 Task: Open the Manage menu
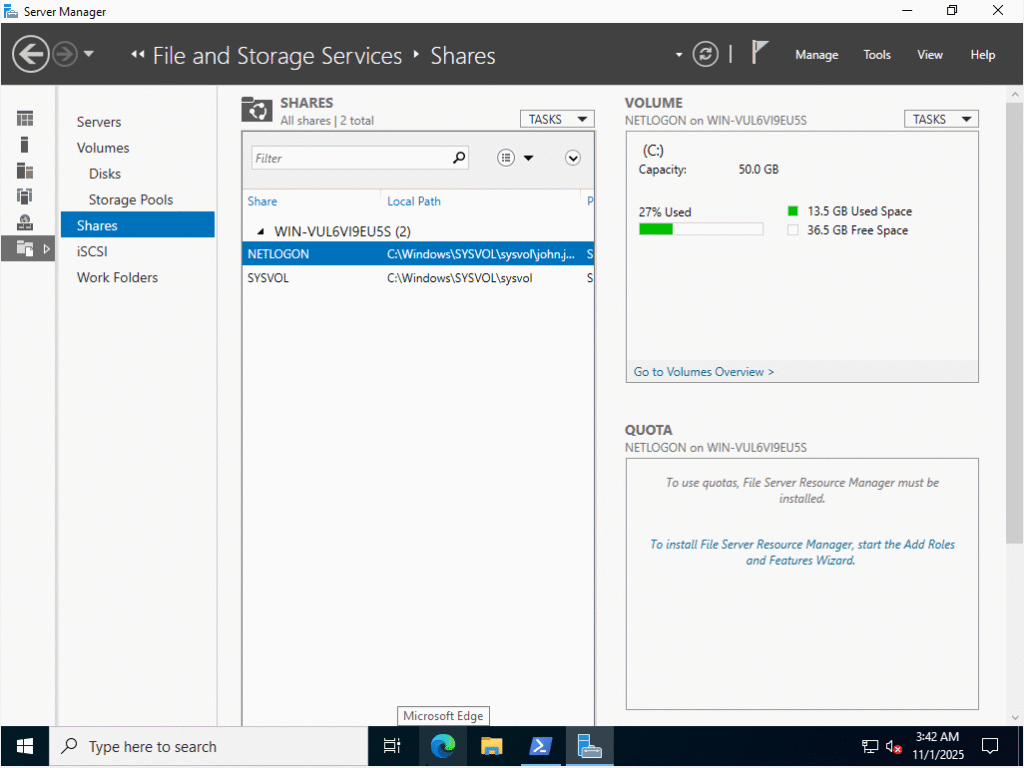coord(816,55)
